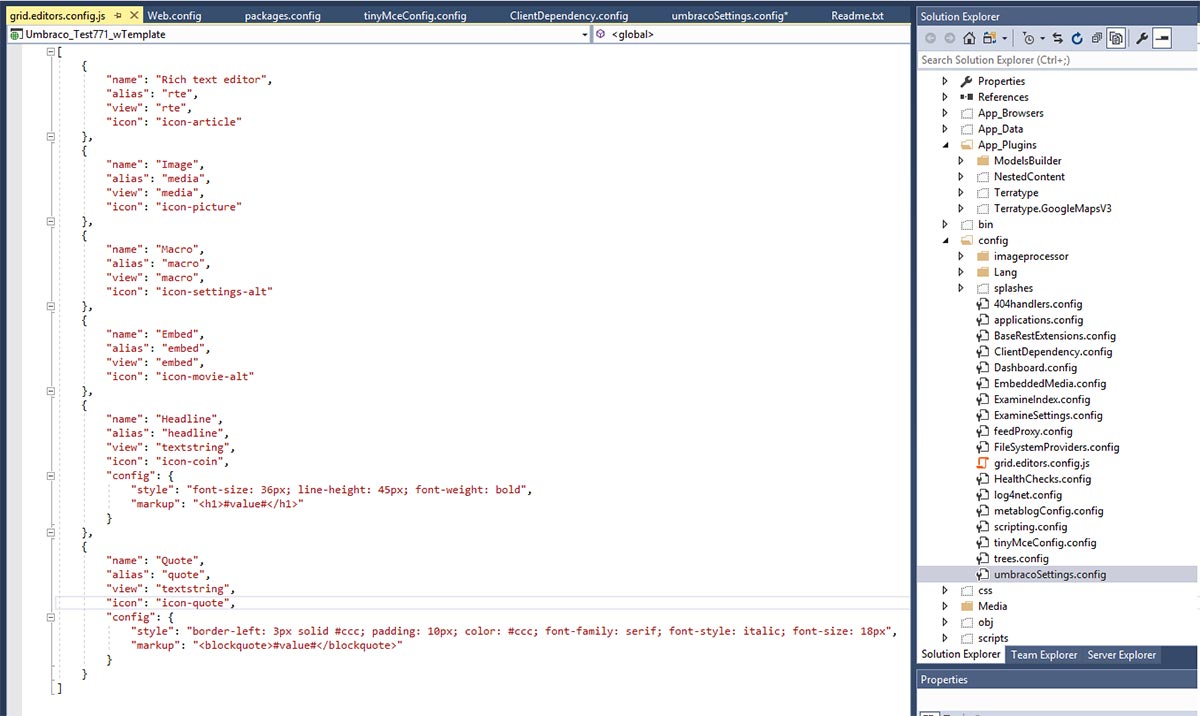Screen dimensions: 1200x716
Task: Click the Forward button in Solution Explorer toolbar
Action: pos(949,38)
